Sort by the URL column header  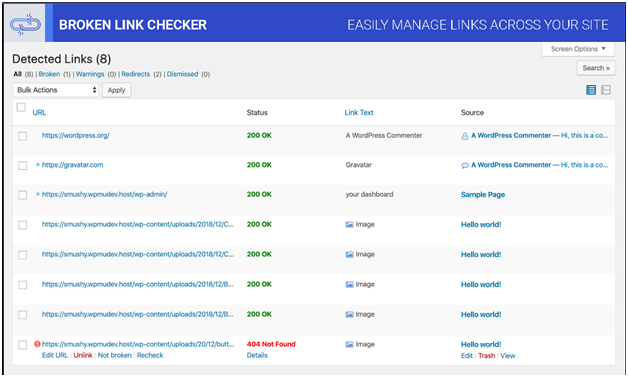point(39,113)
